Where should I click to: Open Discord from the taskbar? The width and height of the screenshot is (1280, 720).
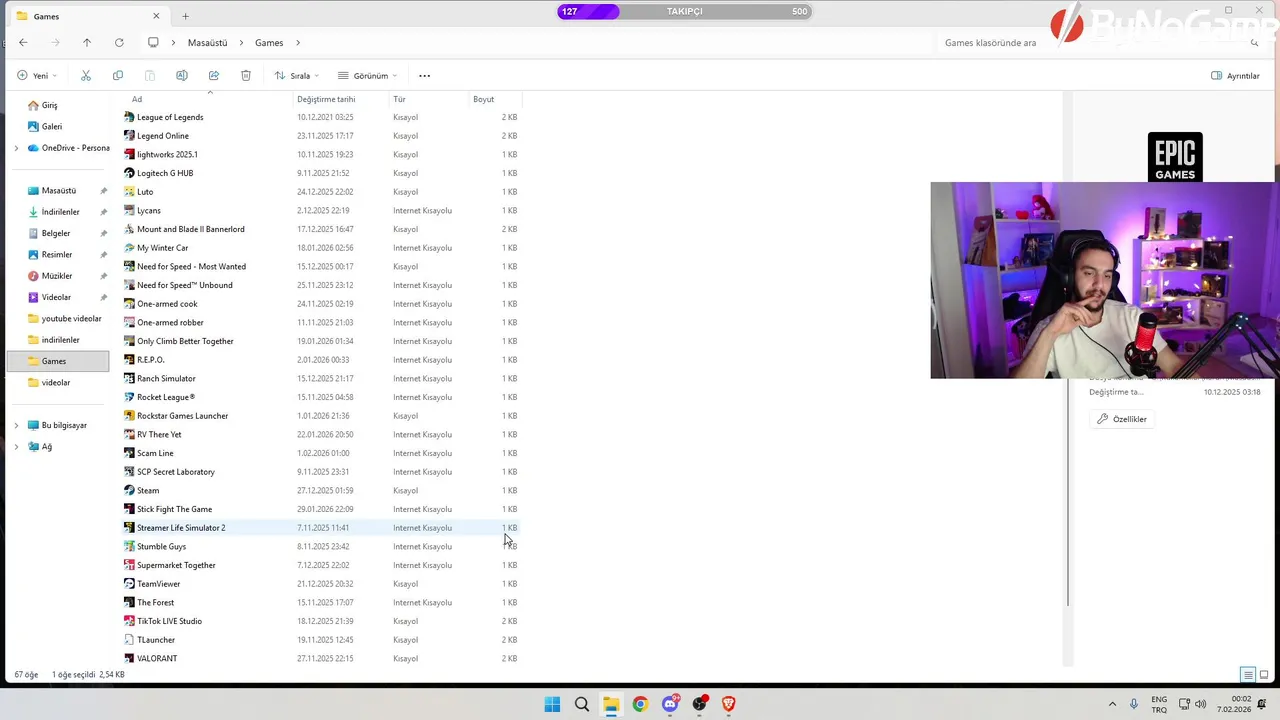pyautogui.click(x=670, y=704)
